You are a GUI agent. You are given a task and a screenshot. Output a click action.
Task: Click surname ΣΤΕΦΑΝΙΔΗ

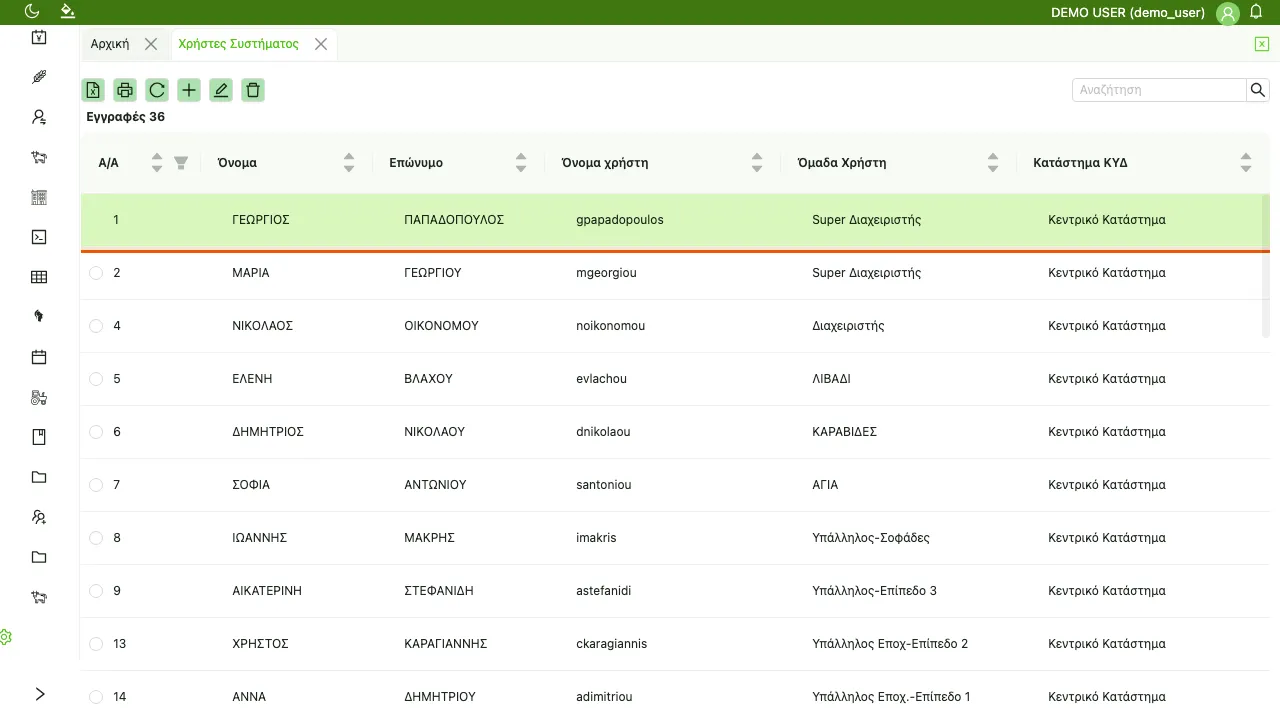(439, 591)
